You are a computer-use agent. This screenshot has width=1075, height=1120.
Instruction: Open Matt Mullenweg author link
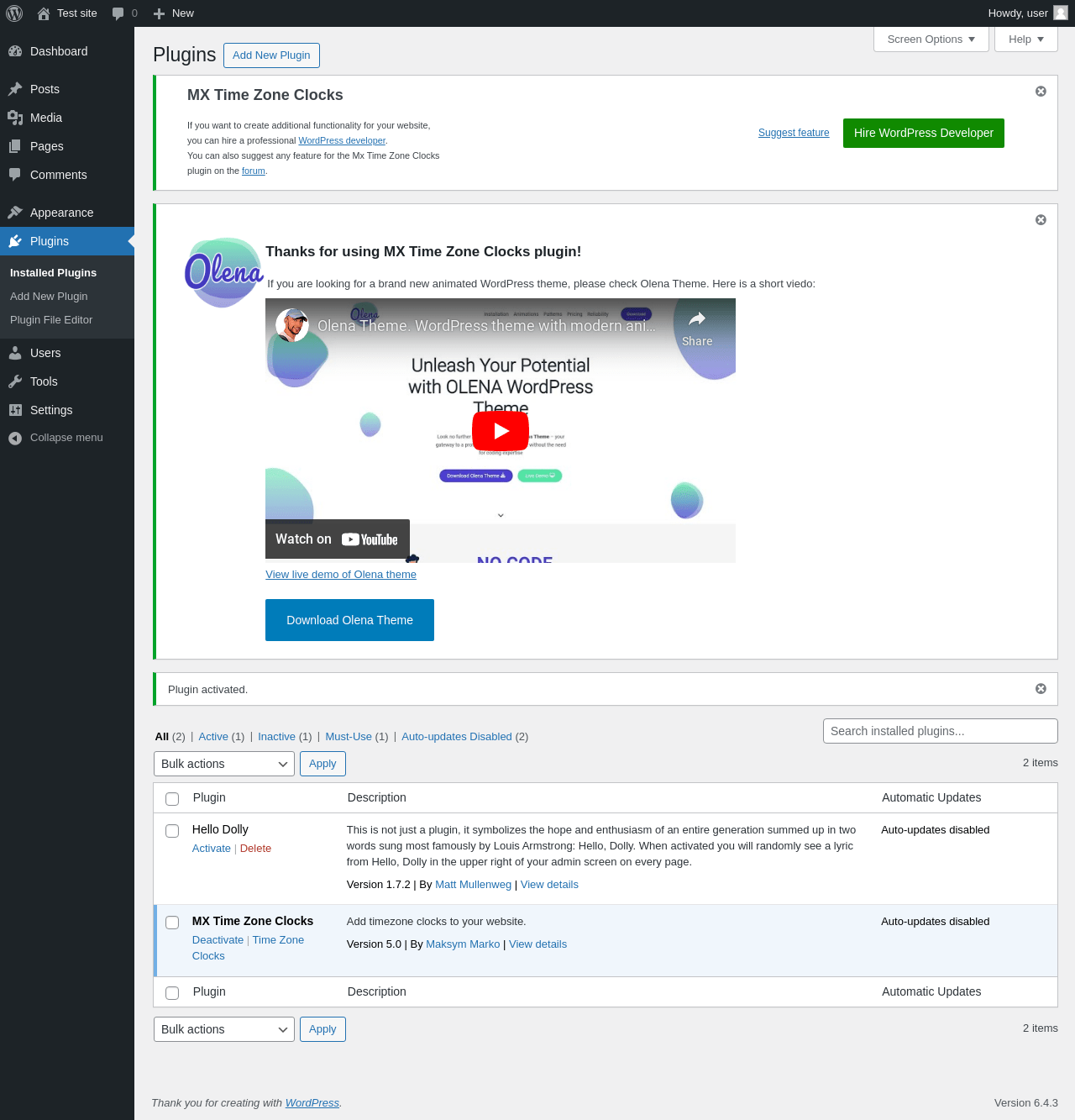pos(473,885)
